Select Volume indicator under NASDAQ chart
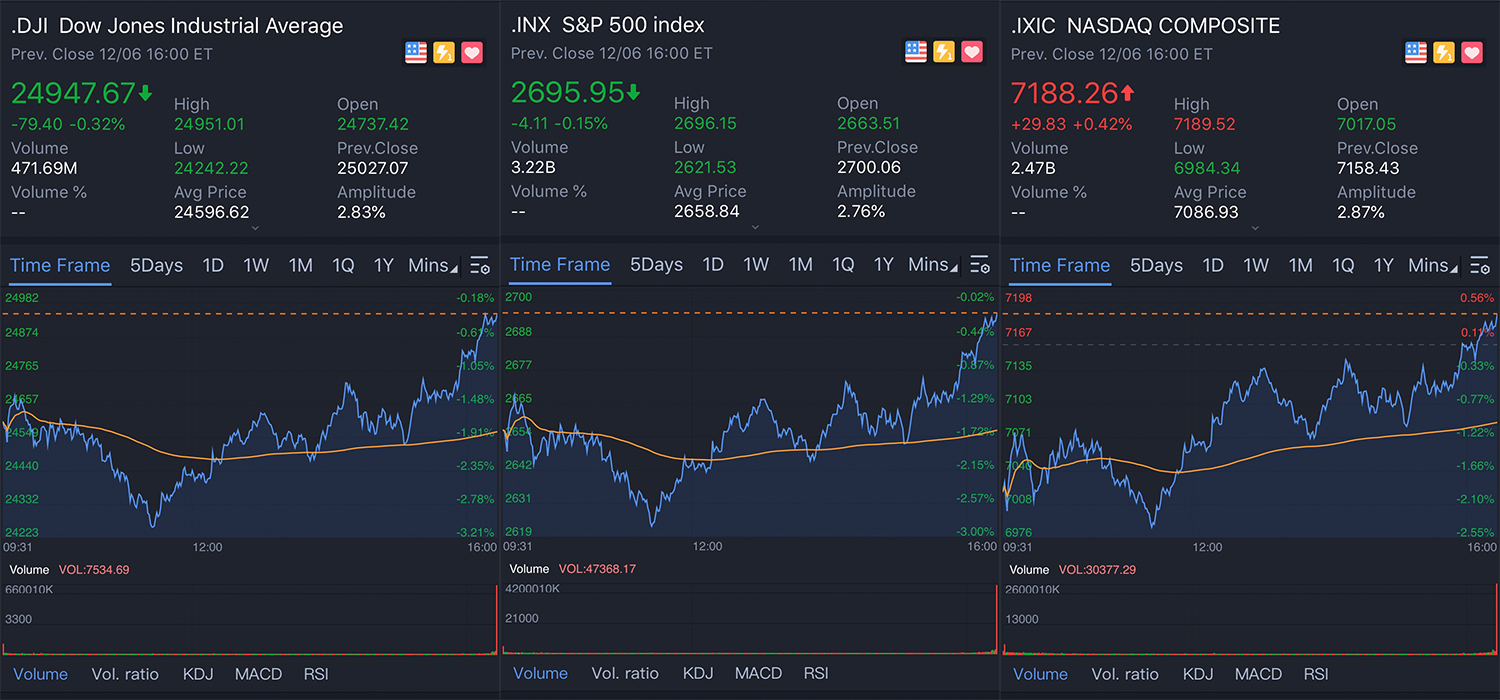The height and width of the screenshot is (700, 1500). tap(1041, 674)
